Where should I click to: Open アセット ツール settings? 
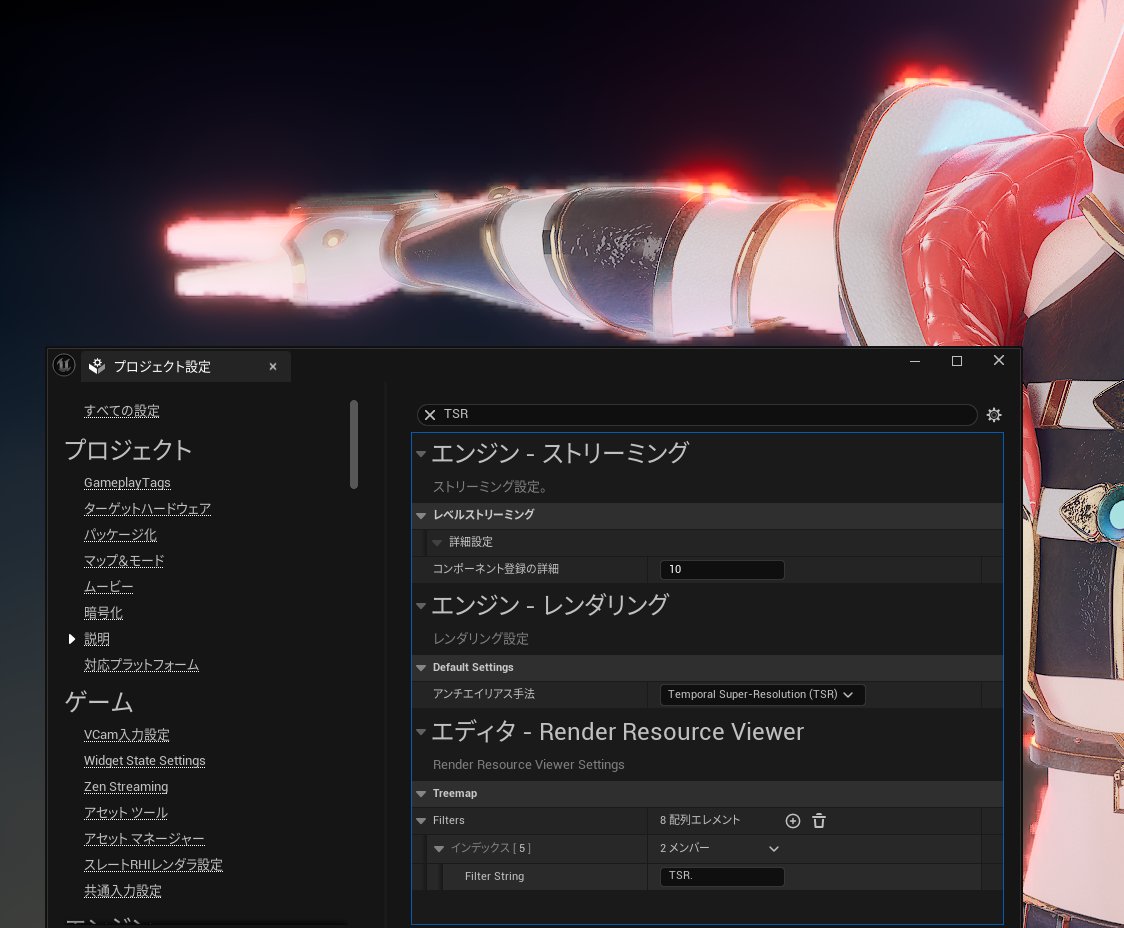(126, 813)
